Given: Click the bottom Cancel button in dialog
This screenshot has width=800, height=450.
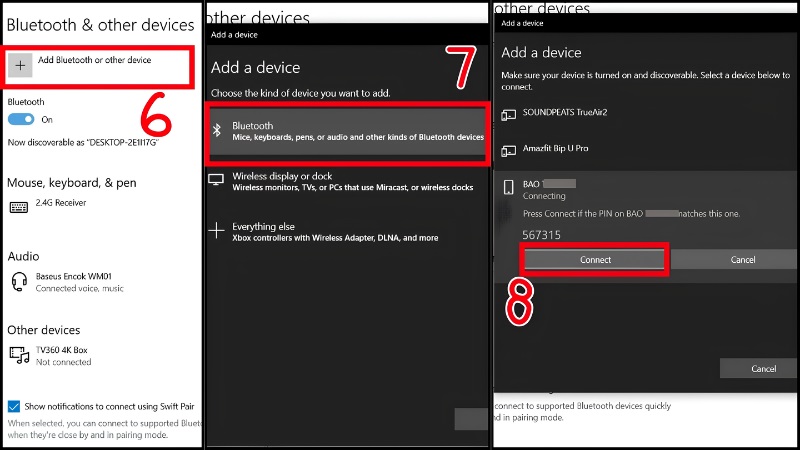Looking at the screenshot, I should pyautogui.click(x=763, y=368).
